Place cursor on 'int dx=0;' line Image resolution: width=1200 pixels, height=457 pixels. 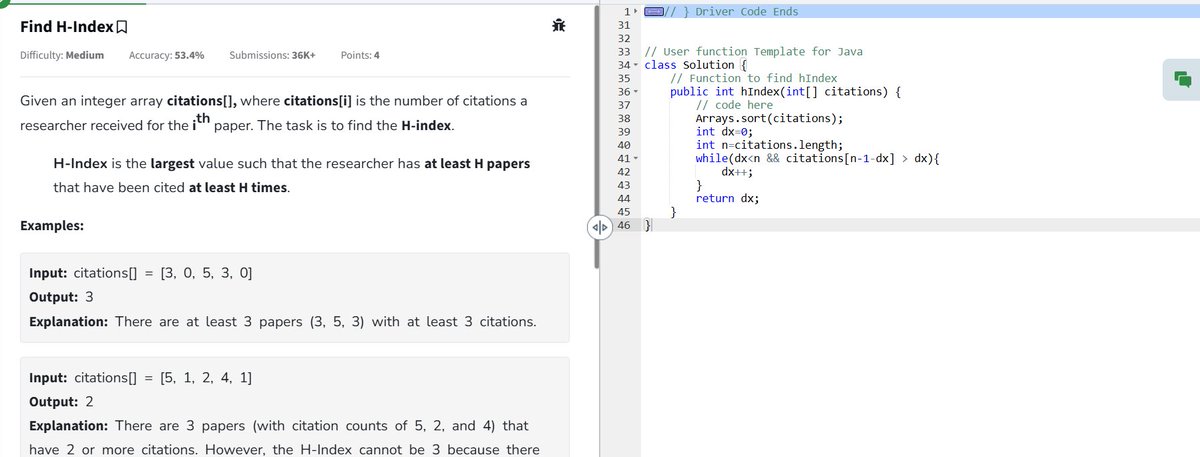(x=724, y=131)
